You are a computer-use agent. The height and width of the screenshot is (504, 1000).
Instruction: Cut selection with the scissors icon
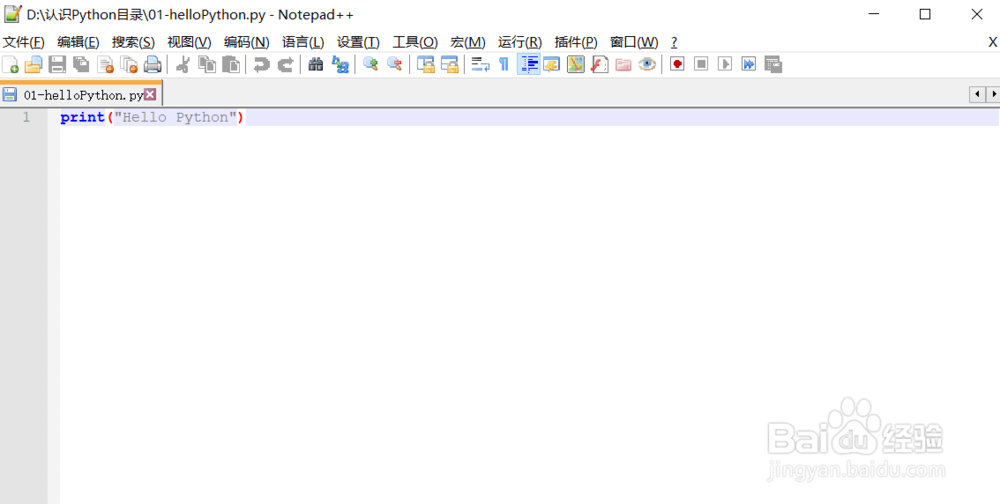[x=183, y=64]
